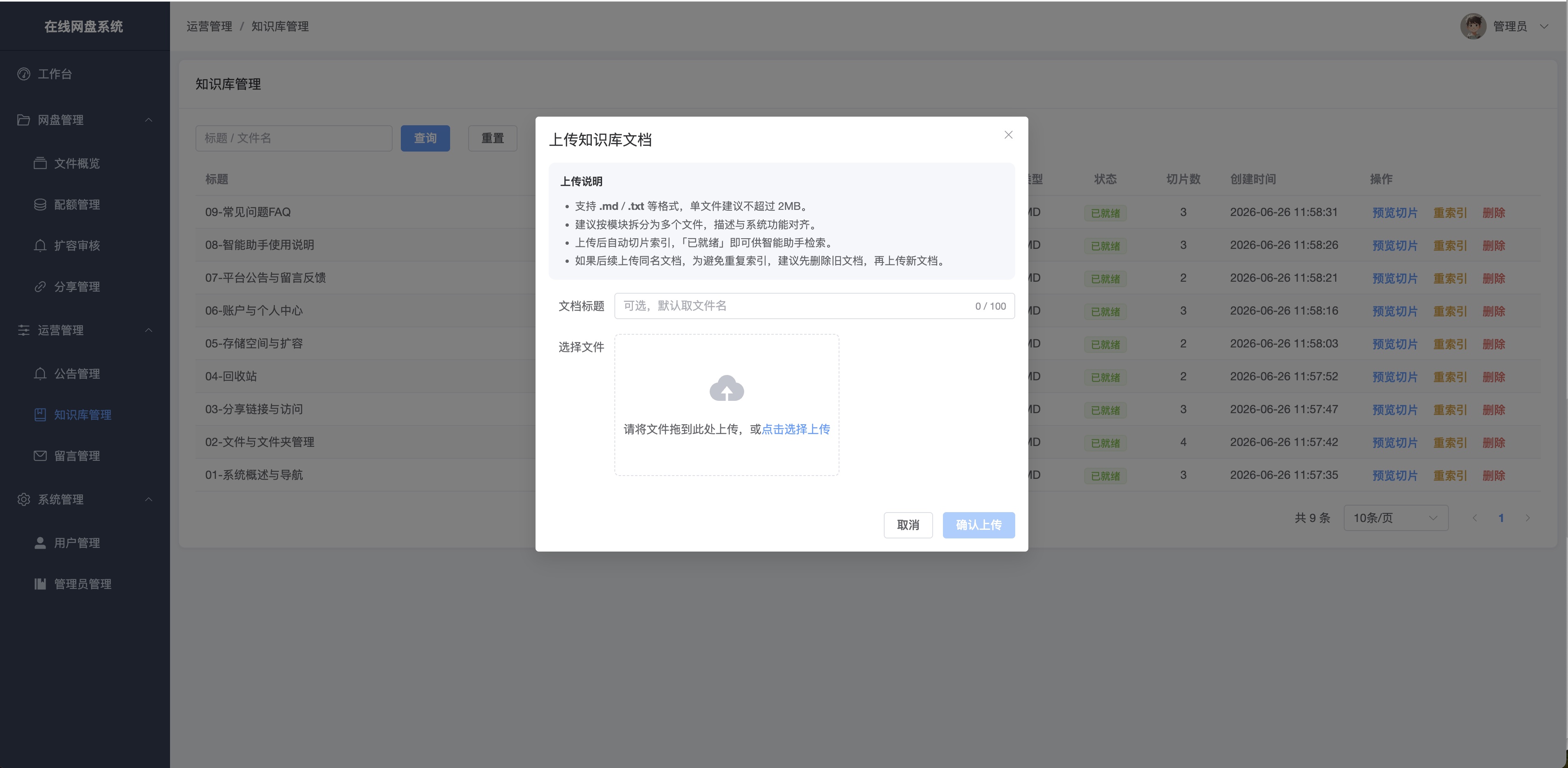The height and width of the screenshot is (768, 1568).
Task: Click the 共 9 条 total count text
Action: [1313, 518]
